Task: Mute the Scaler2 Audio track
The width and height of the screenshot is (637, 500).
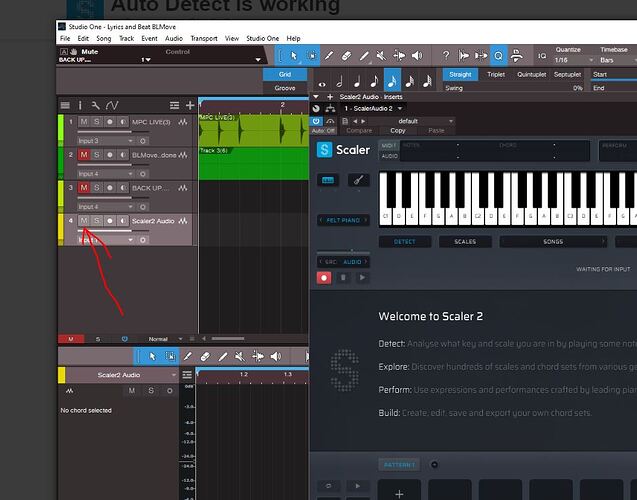Action: (84, 221)
